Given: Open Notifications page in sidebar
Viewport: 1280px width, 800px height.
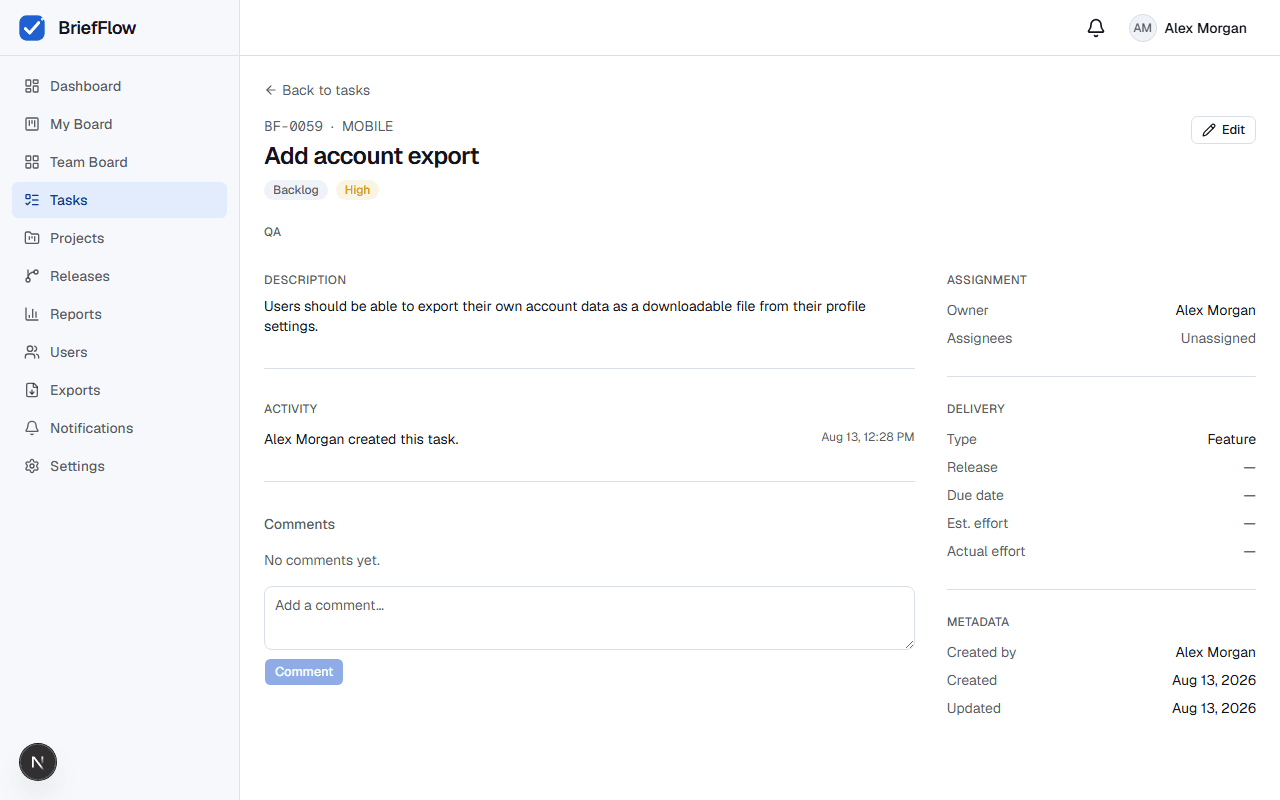Looking at the screenshot, I should click(120, 428).
